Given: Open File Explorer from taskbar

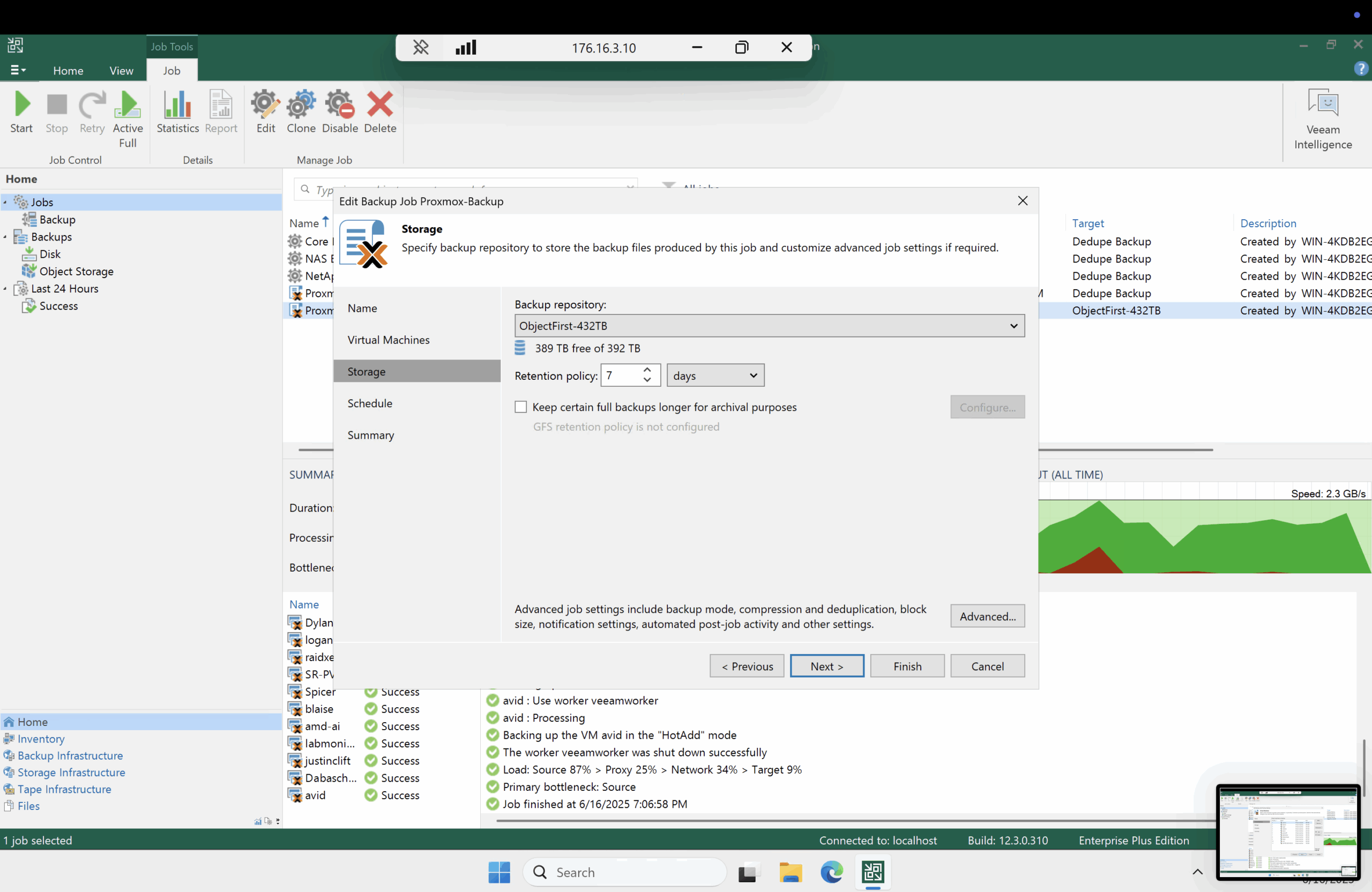Looking at the screenshot, I should [x=791, y=872].
